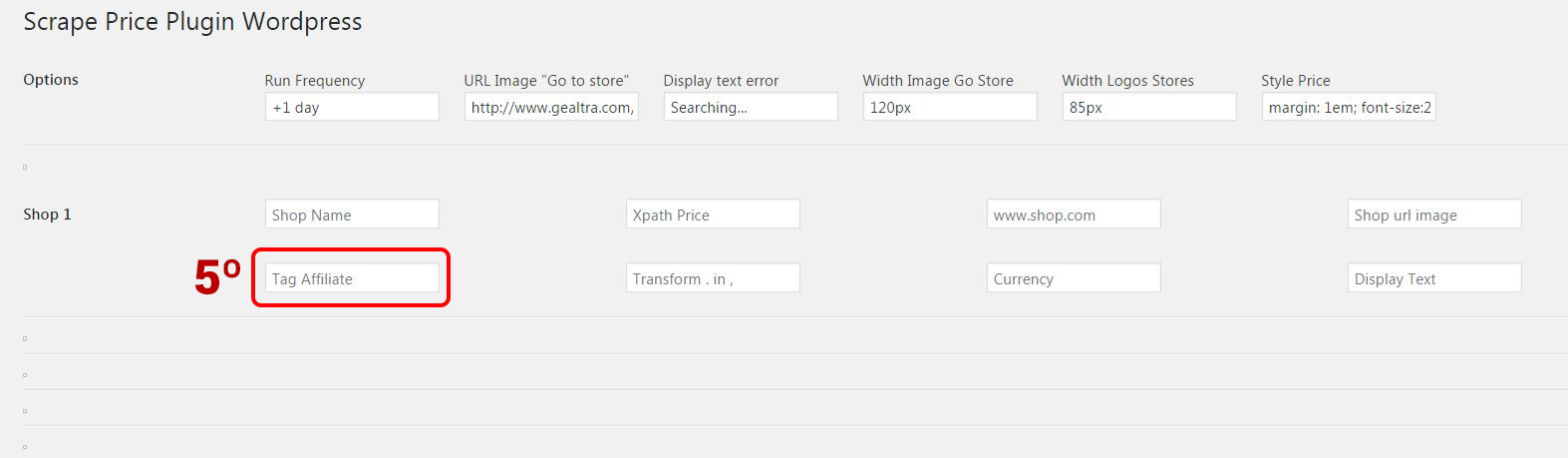This screenshot has width=1568, height=458.
Task: Click the Width Logos Stores field
Action: [x=1148, y=107]
